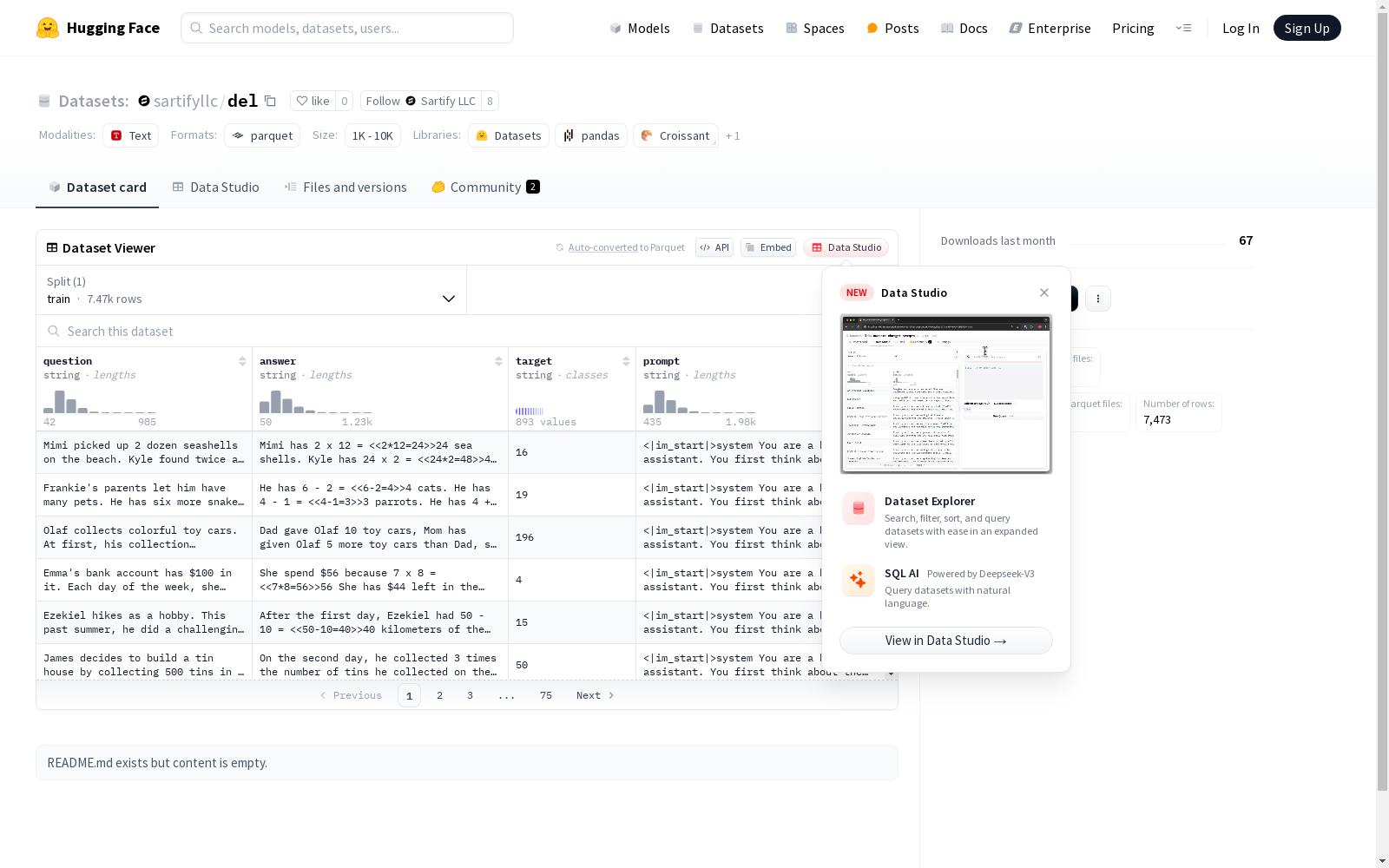
Task: Click the Dataset Explorer icon
Action: click(x=858, y=509)
